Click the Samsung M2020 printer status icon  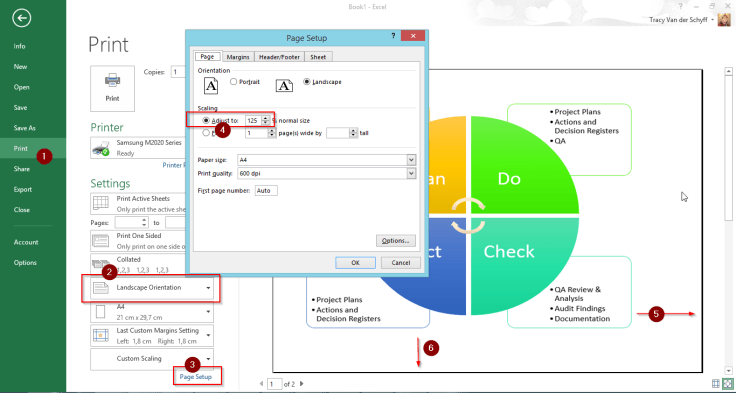(101, 148)
